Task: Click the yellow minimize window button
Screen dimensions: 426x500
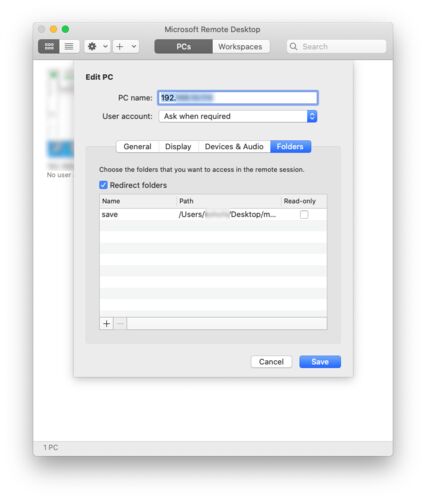Action: tap(53, 29)
